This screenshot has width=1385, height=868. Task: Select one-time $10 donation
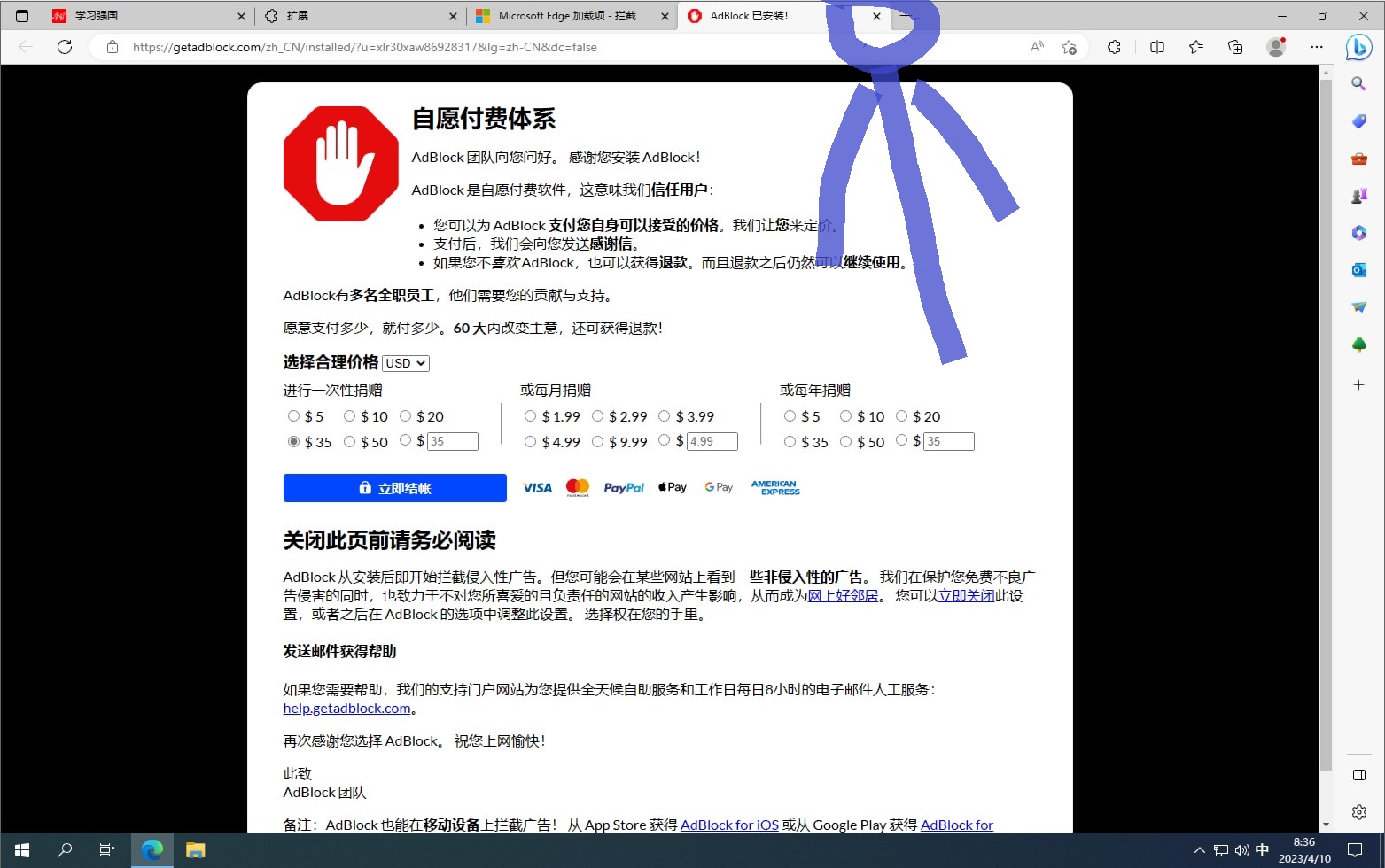tap(349, 416)
